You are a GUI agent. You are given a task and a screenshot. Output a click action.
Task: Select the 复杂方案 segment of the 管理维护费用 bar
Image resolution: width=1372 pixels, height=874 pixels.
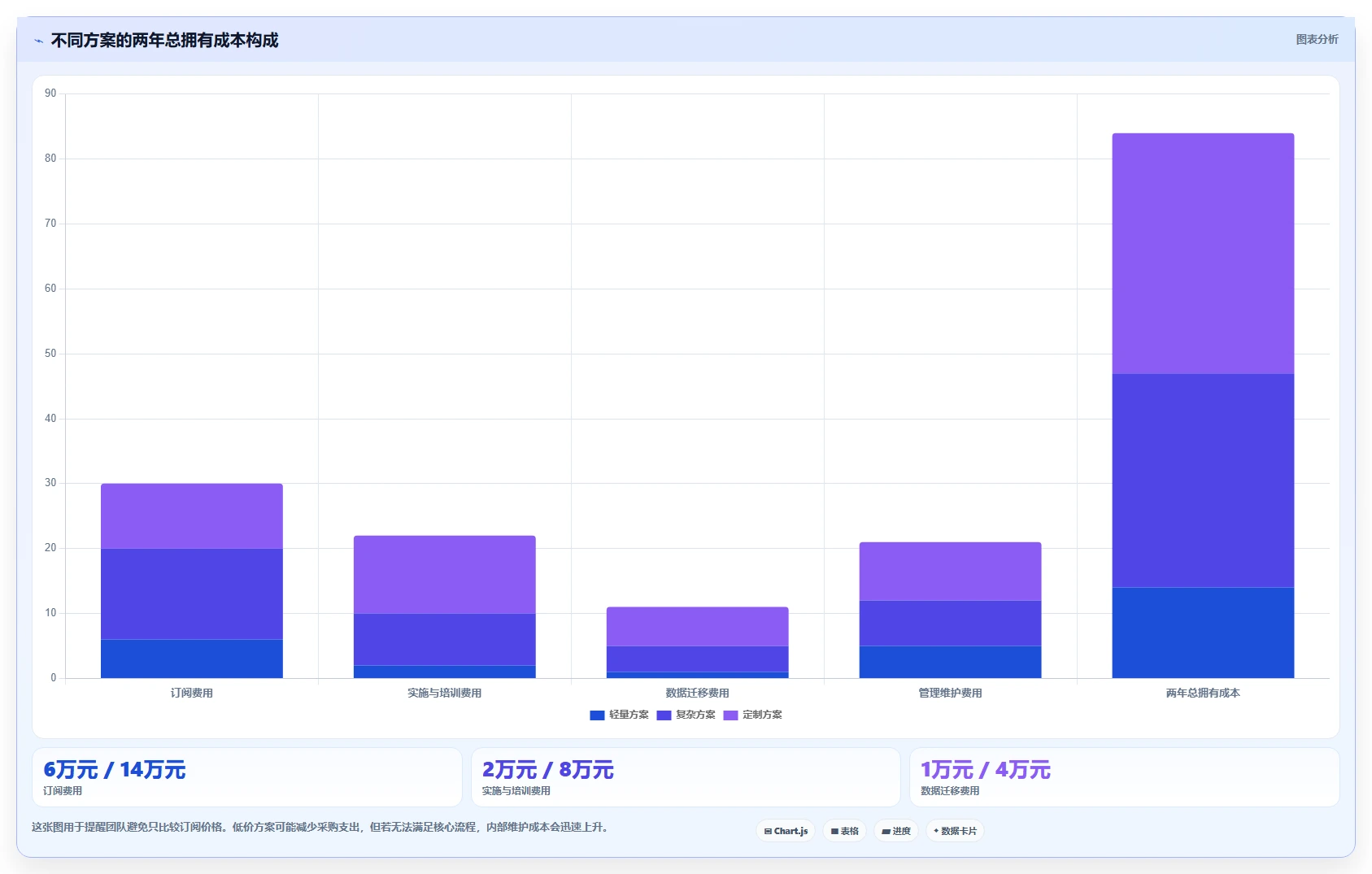[x=951, y=624]
